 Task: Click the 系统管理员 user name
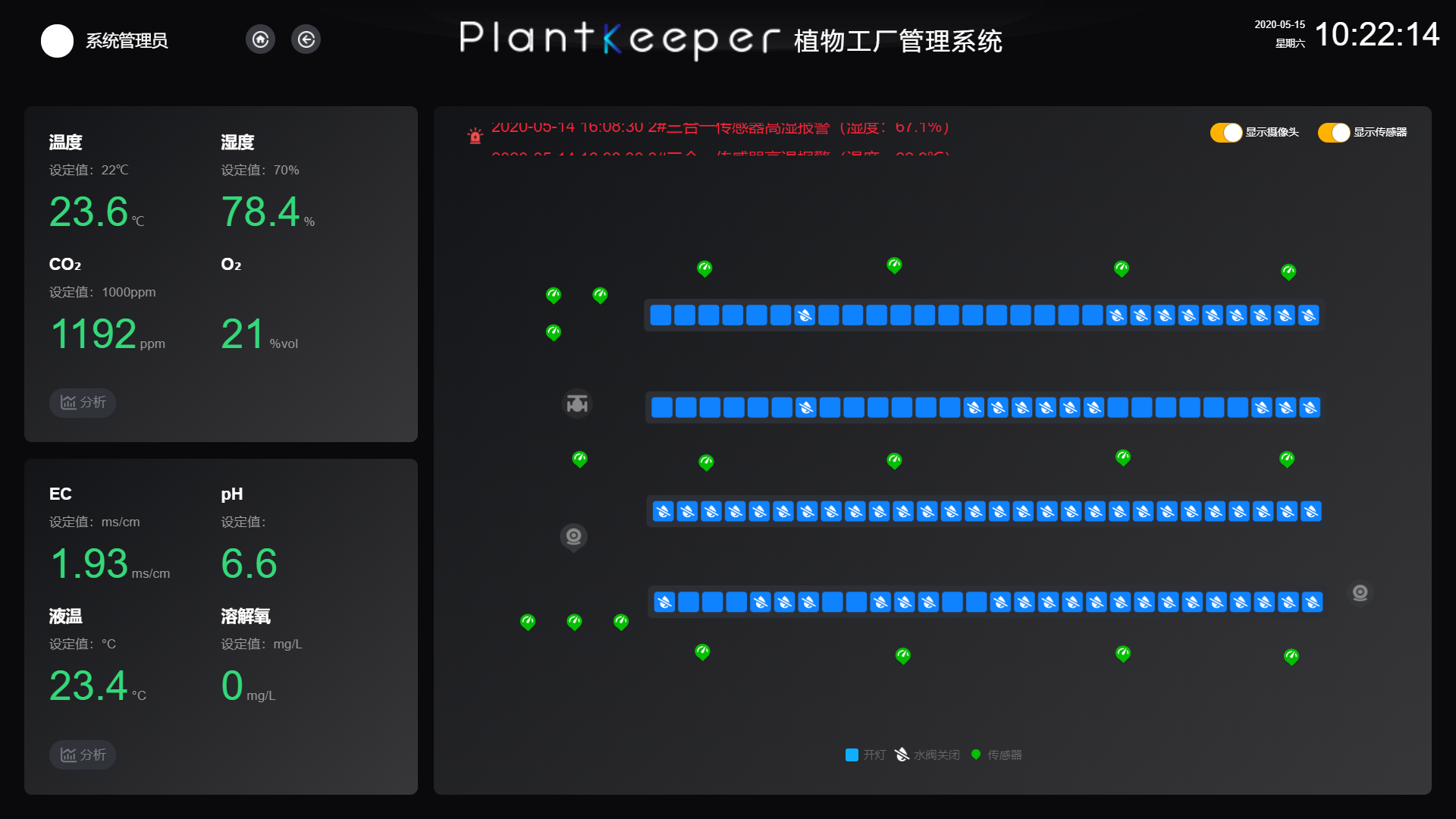[127, 41]
